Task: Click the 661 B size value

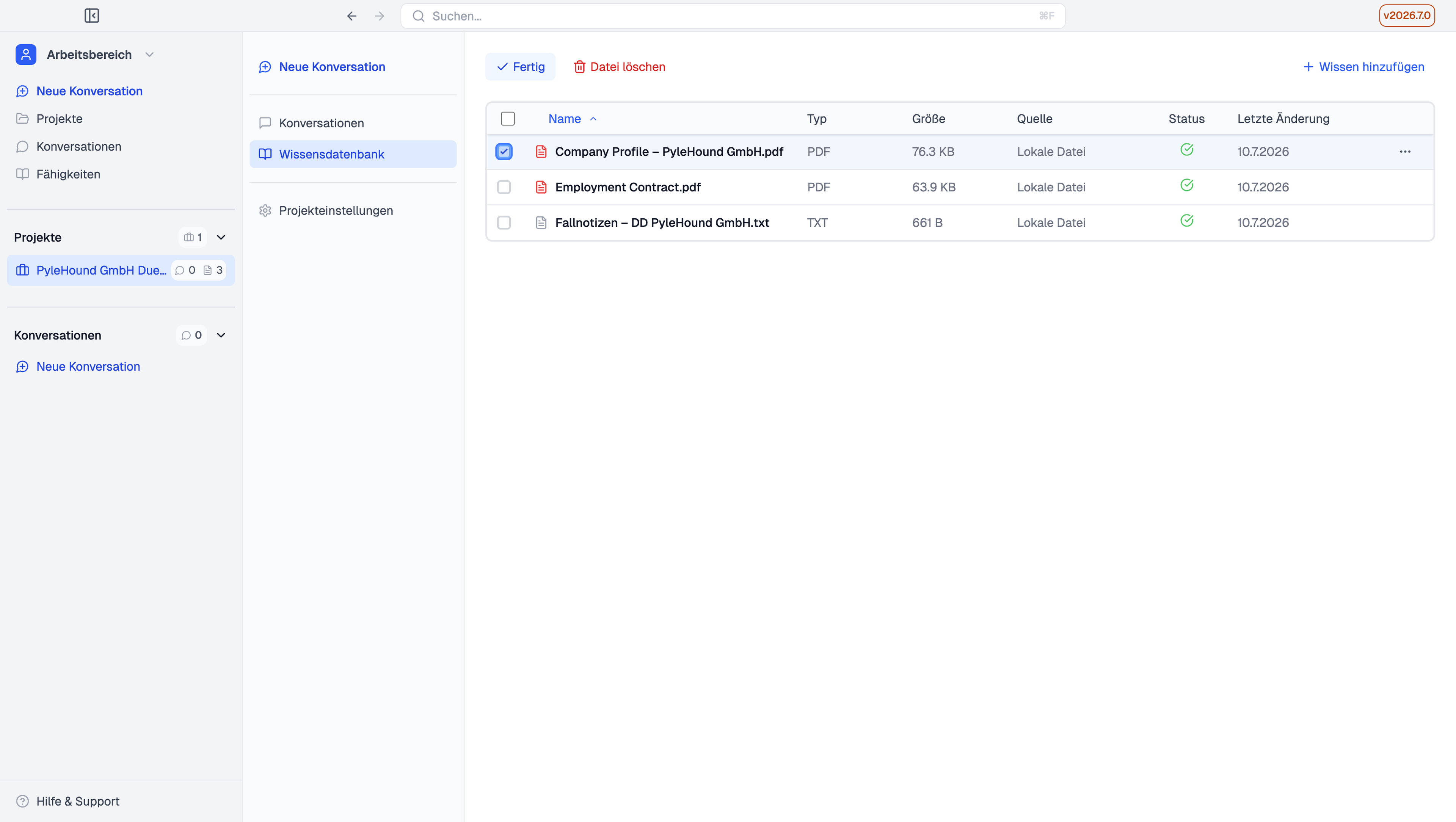Action: pyautogui.click(x=927, y=222)
